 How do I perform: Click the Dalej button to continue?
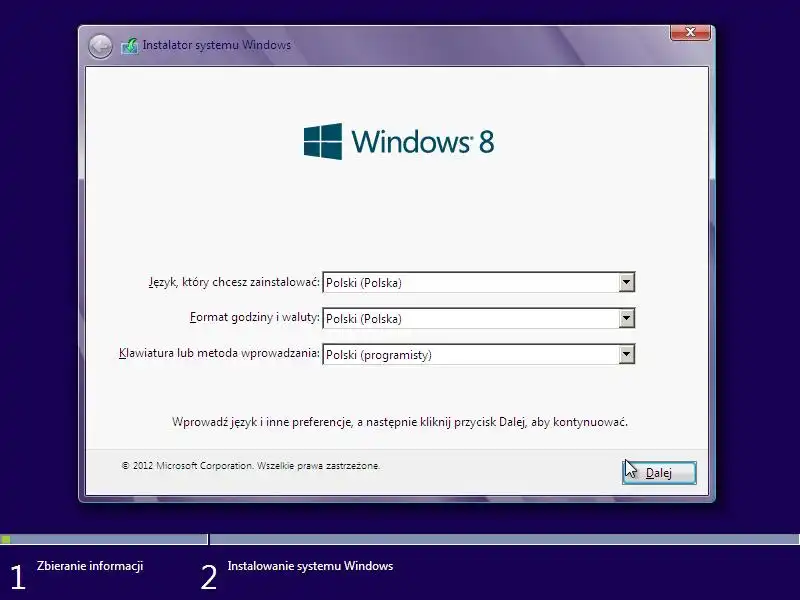659,473
